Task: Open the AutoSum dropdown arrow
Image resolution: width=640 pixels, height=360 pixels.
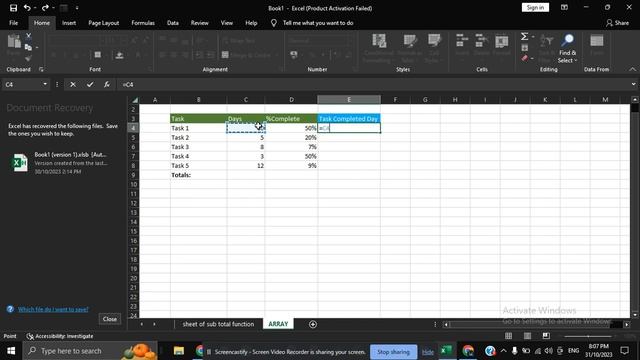Action: click(x=533, y=37)
